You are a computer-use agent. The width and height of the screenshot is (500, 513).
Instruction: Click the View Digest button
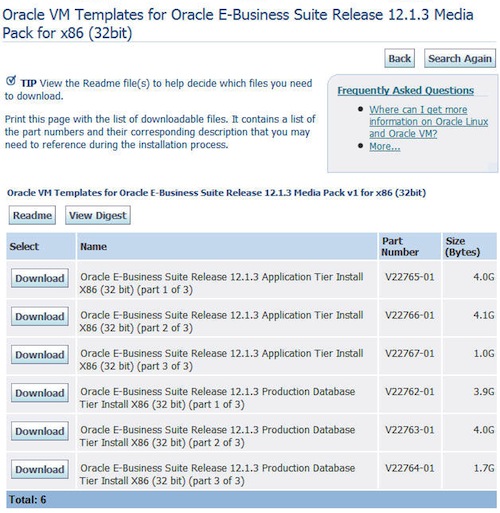pyautogui.click(x=98, y=215)
